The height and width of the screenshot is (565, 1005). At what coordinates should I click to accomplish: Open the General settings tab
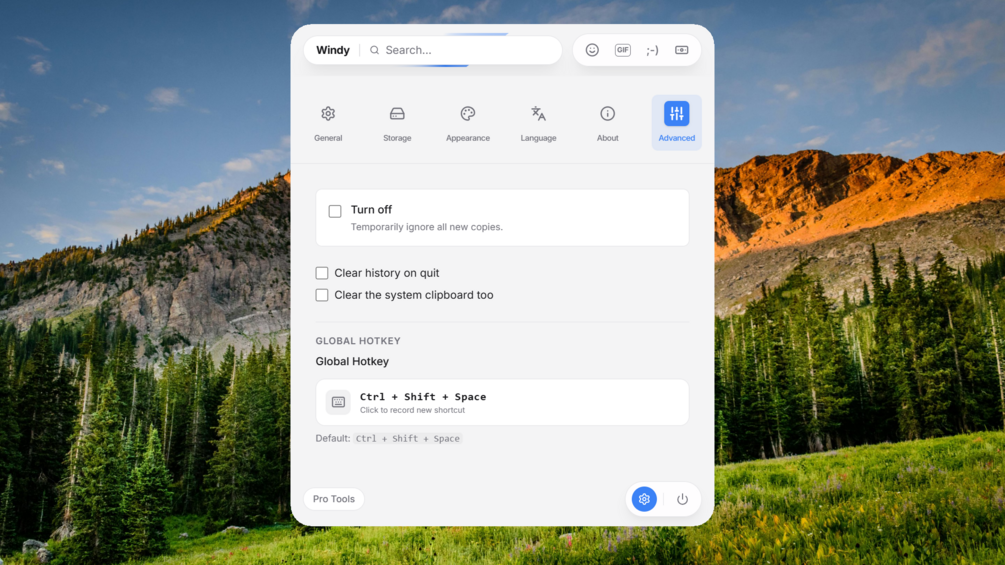coord(328,123)
